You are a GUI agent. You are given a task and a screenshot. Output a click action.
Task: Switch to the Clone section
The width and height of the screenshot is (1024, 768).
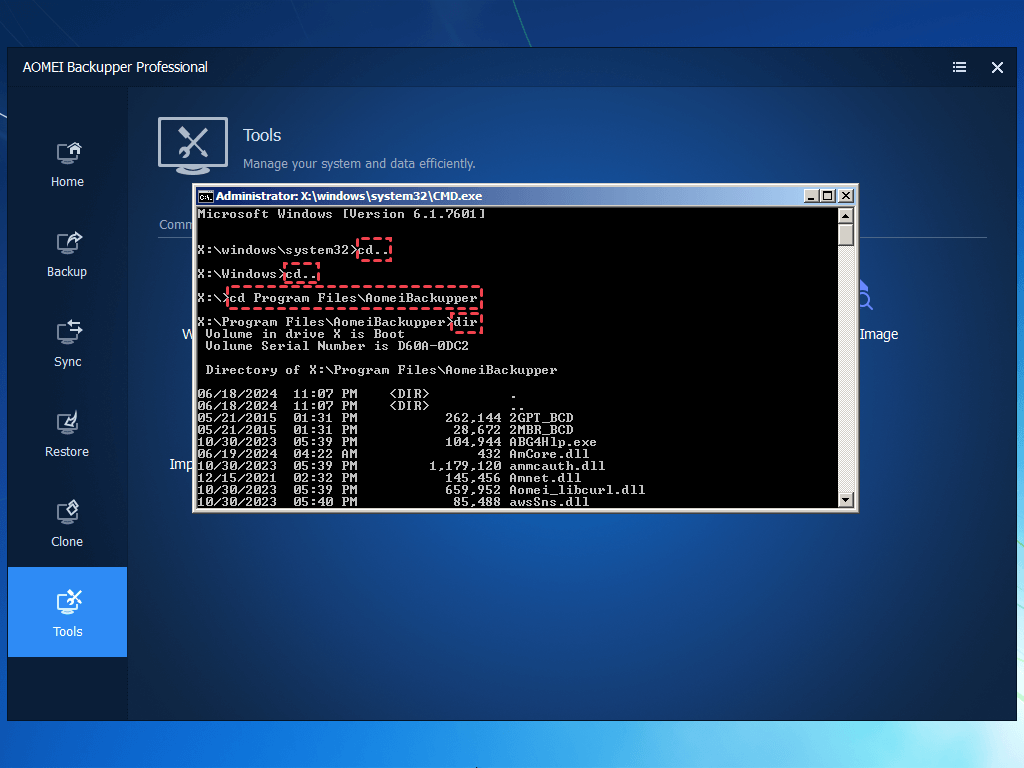(67, 525)
